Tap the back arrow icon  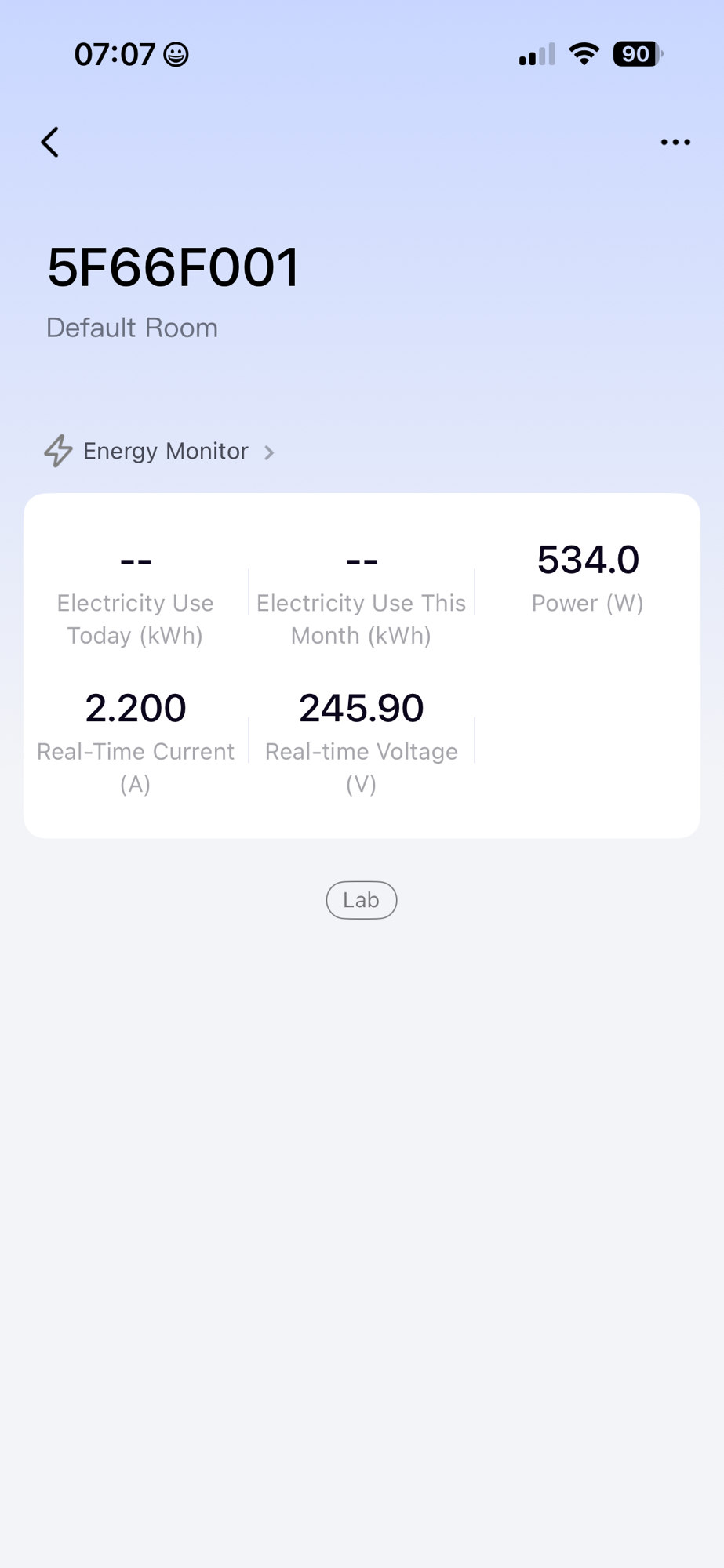tap(50, 143)
